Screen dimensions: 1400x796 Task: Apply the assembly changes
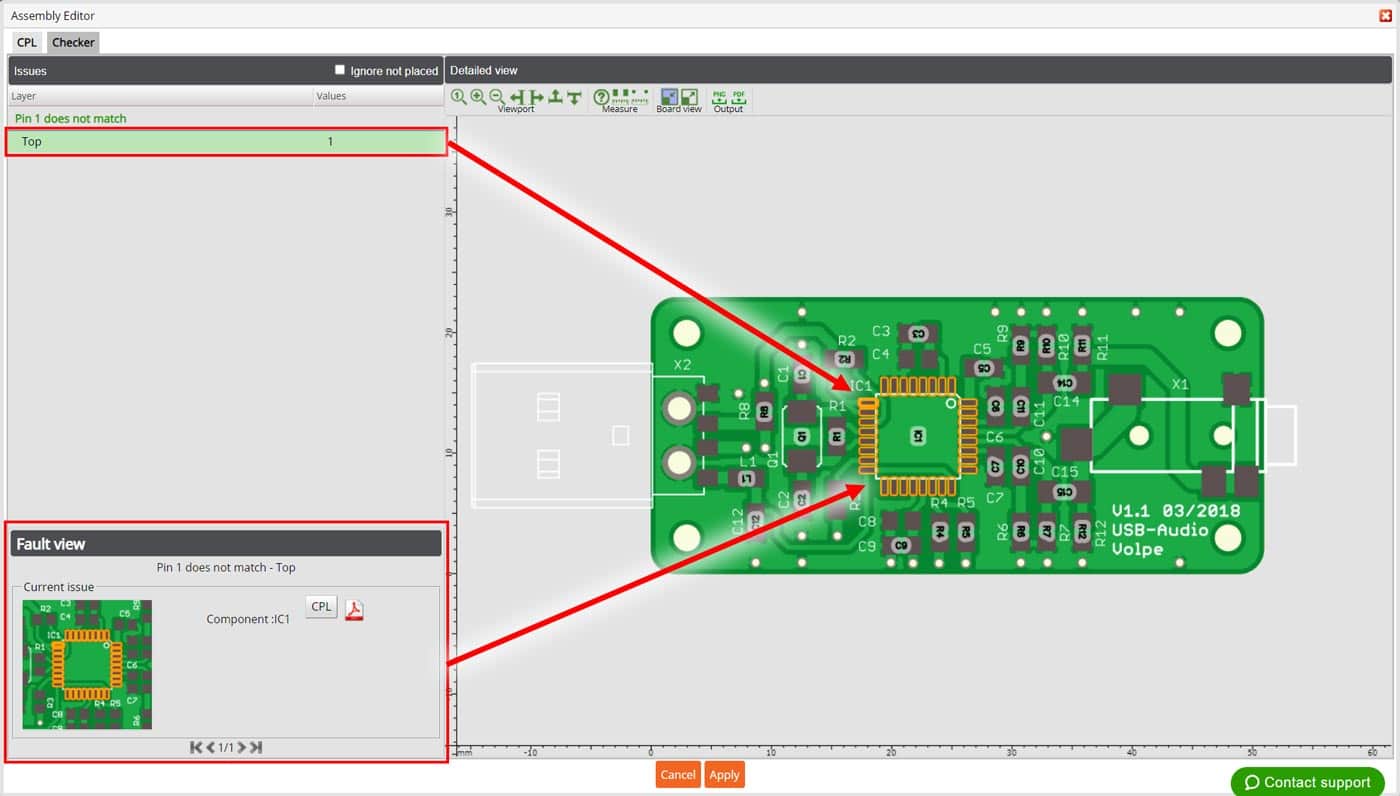[x=724, y=774]
